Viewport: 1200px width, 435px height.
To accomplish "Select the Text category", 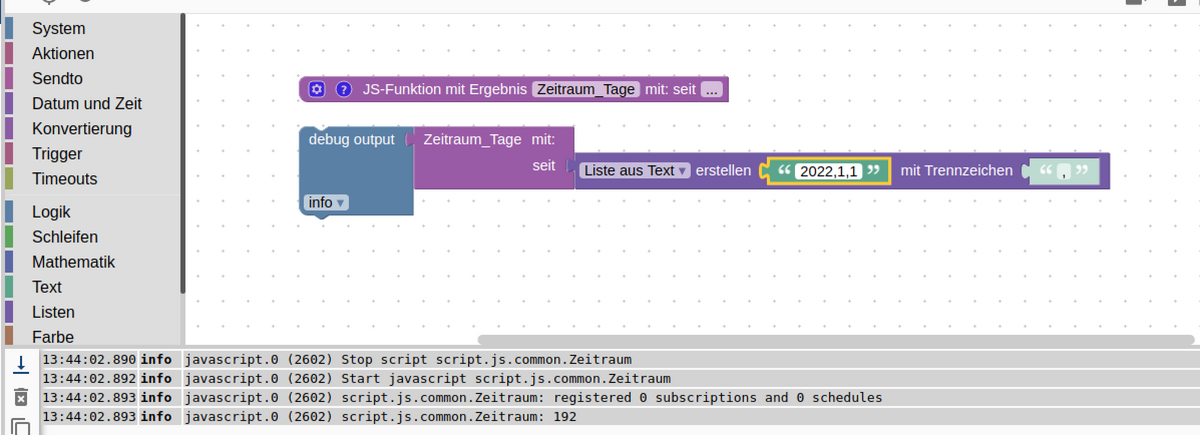I will click(x=47, y=287).
